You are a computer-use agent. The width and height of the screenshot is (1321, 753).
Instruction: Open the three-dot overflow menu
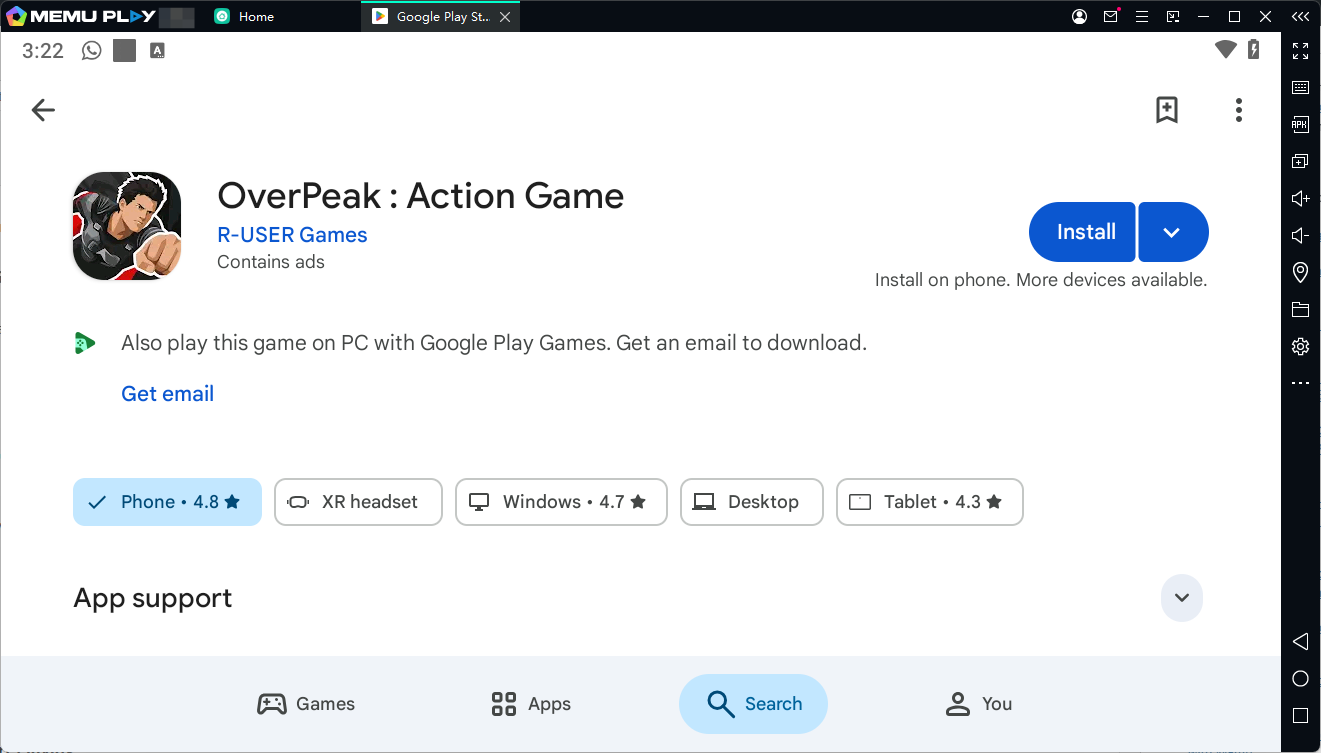pos(1239,110)
